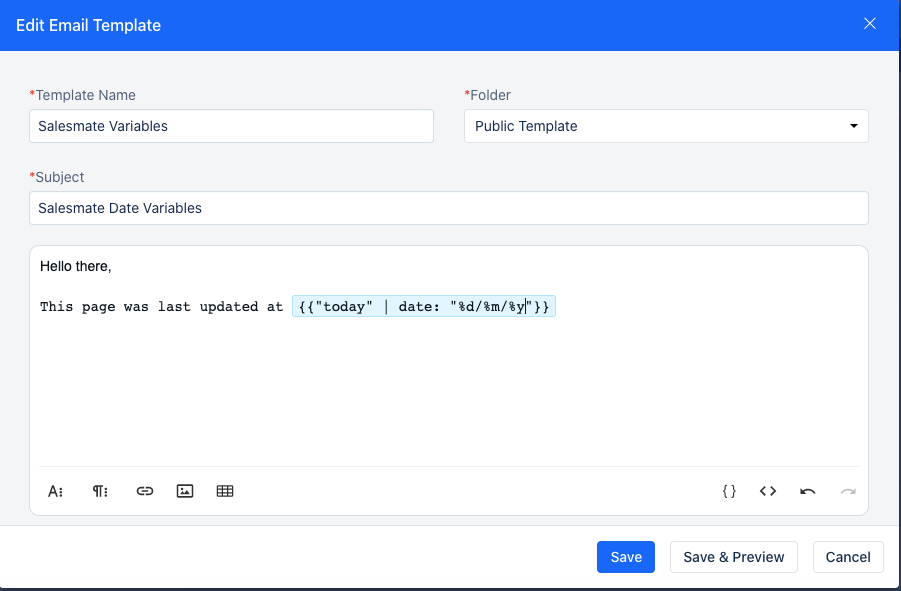Insert a hyperlink in the email body
Screen dimensions: 901x591
pos(144,490)
